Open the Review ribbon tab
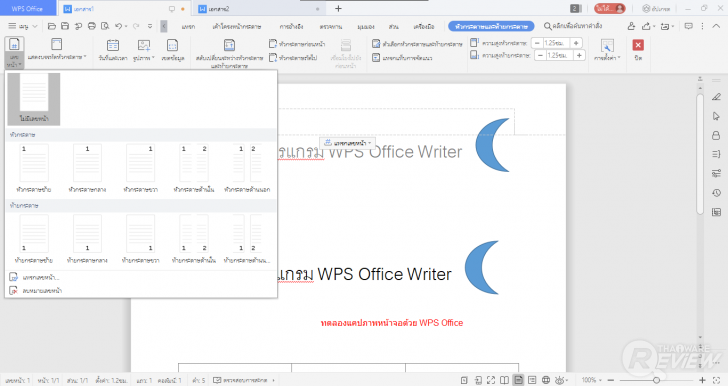The height and width of the screenshot is (386, 728). click(331, 27)
